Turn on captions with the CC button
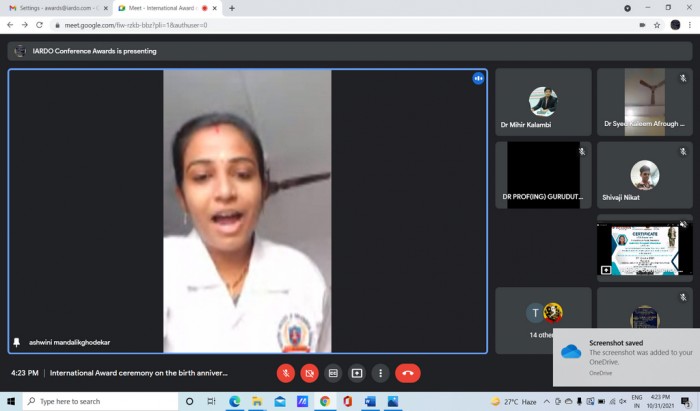700x411 pixels. click(333, 373)
